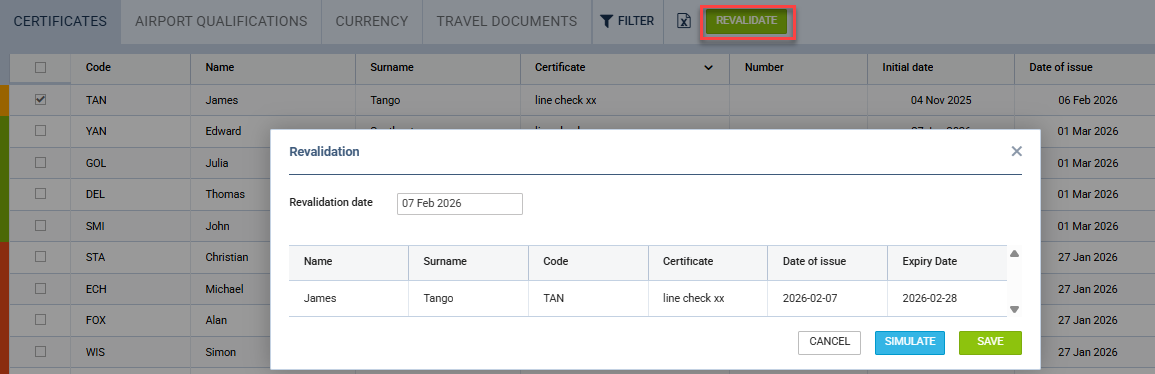Screen dimensions: 1155x374
Task: Click the Simulate button
Action: 910,342
